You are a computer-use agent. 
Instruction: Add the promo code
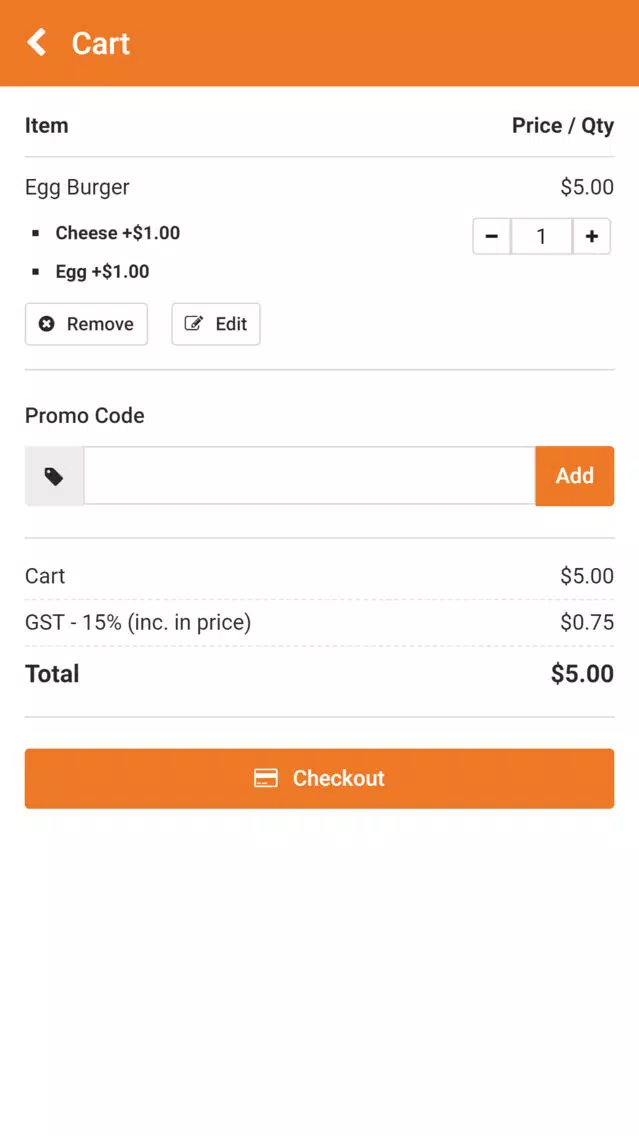pos(575,476)
